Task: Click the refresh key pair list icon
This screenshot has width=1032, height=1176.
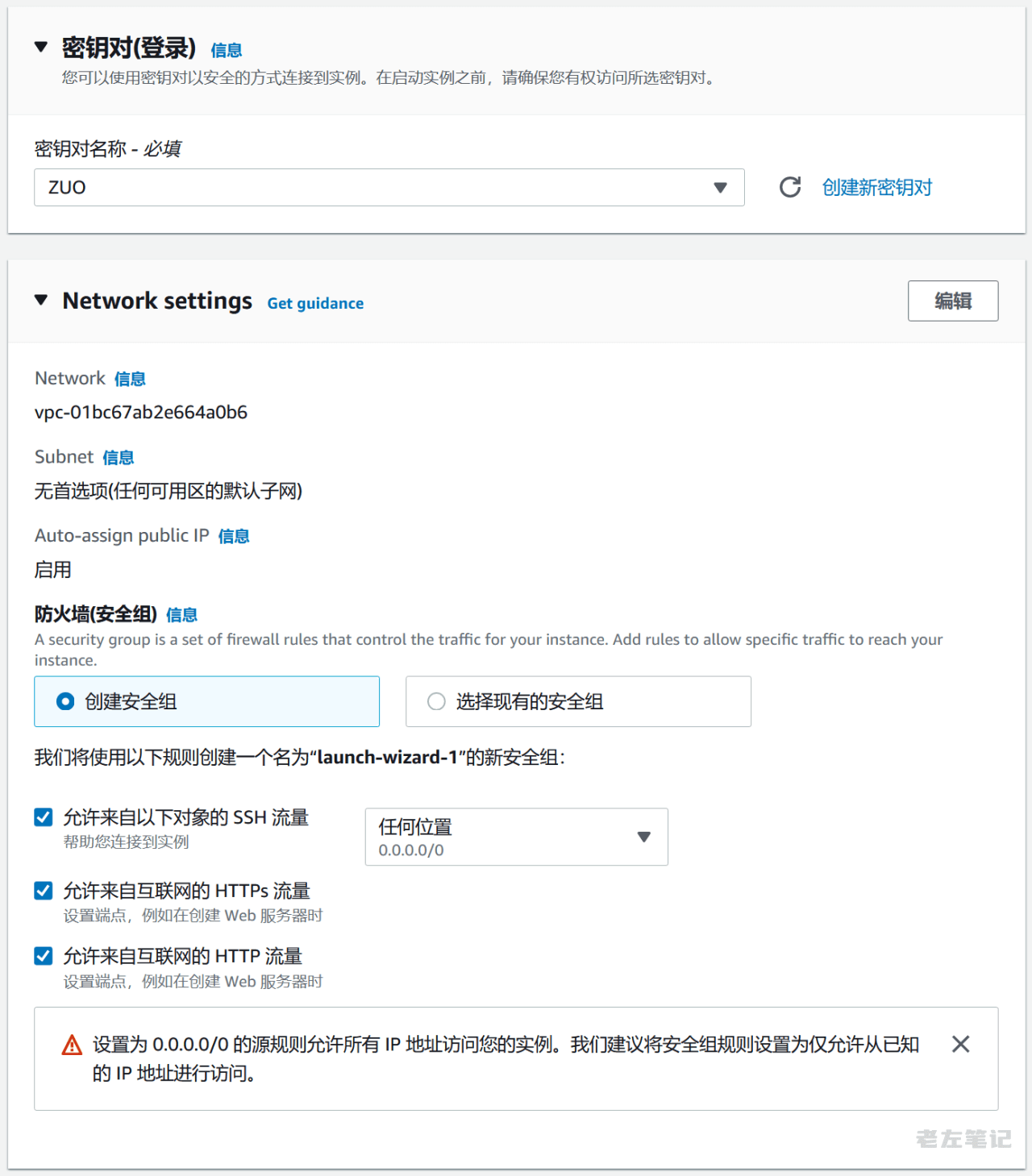Action: coord(790,188)
